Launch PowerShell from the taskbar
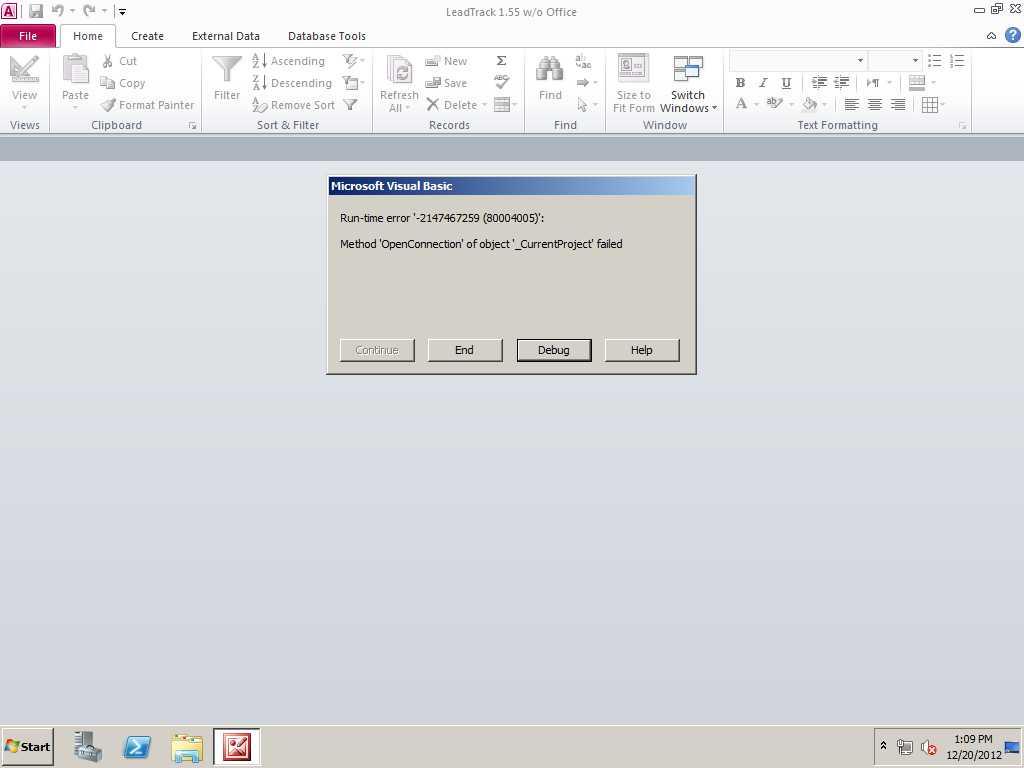This screenshot has width=1024, height=768. (x=137, y=746)
